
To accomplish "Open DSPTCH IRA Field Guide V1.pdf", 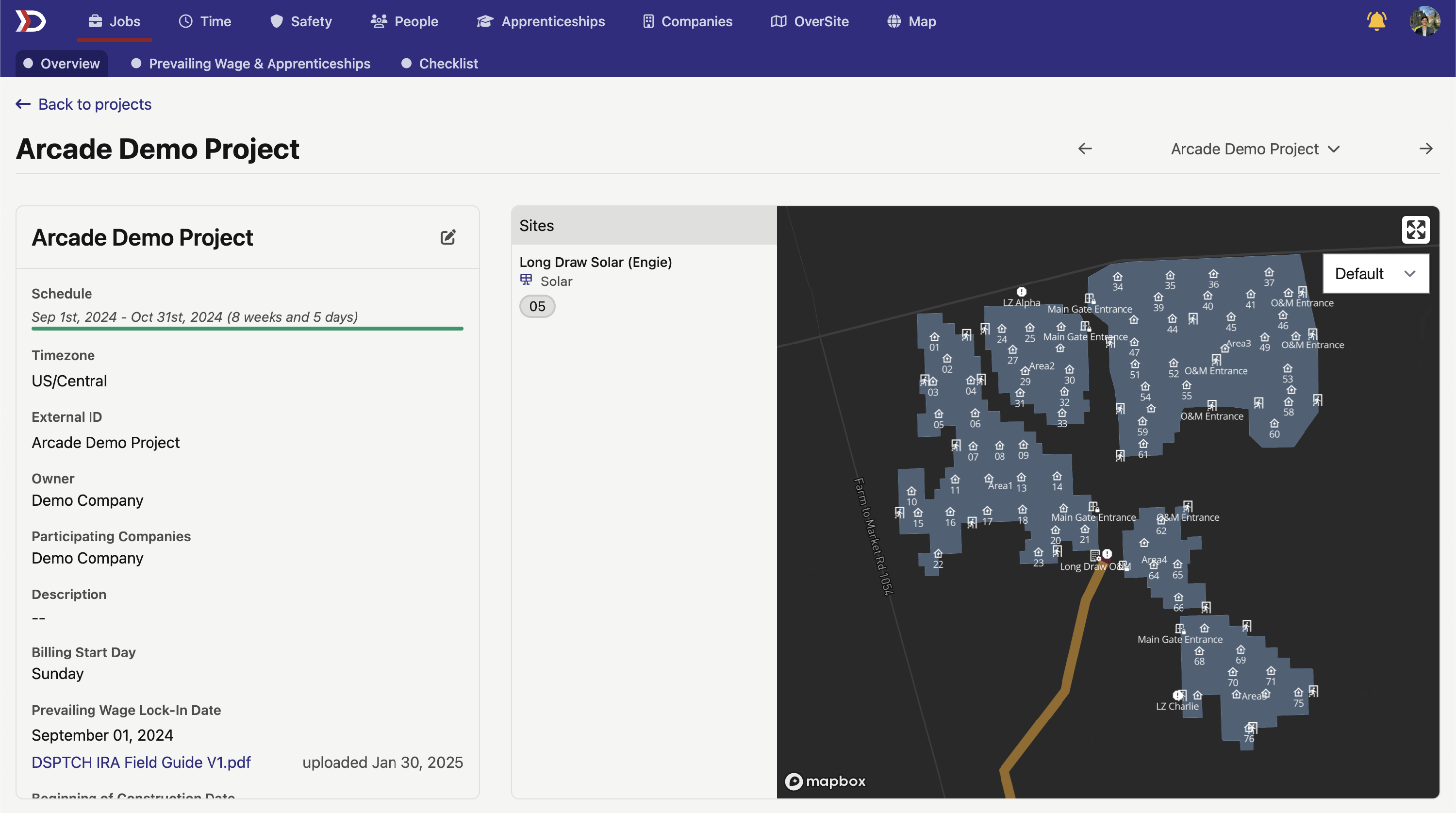I will [x=141, y=762].
